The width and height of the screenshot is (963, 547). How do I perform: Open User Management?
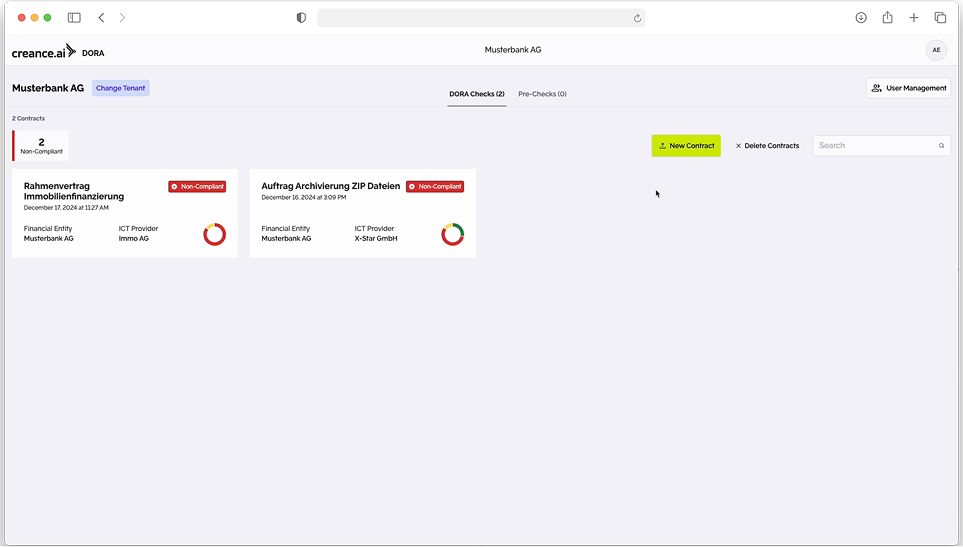coord(908,88)
